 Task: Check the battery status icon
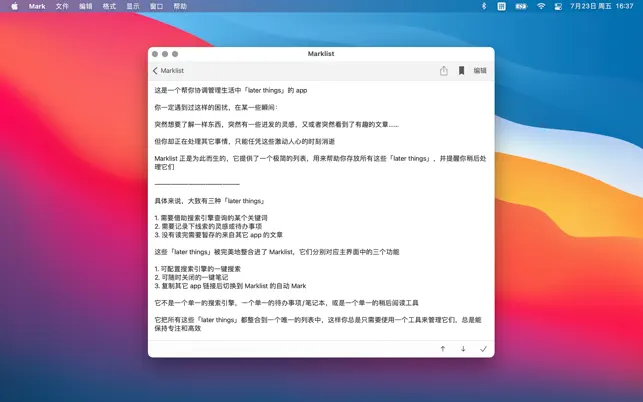click(521, 6)
